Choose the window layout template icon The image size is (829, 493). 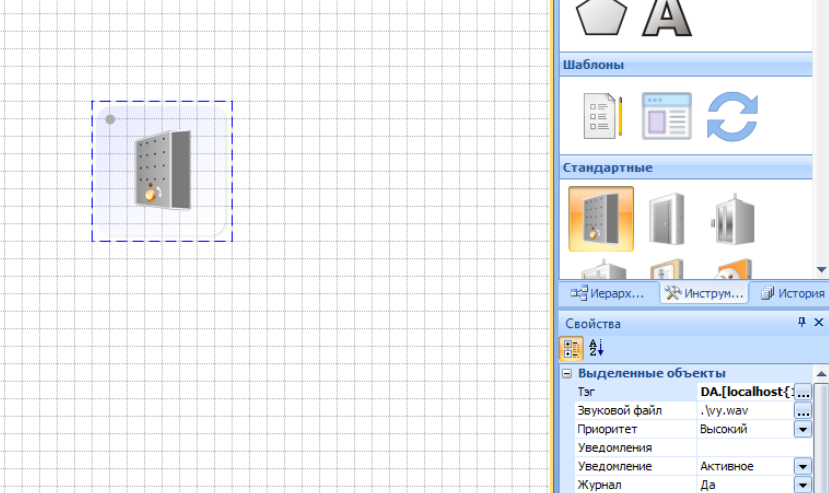666,115
